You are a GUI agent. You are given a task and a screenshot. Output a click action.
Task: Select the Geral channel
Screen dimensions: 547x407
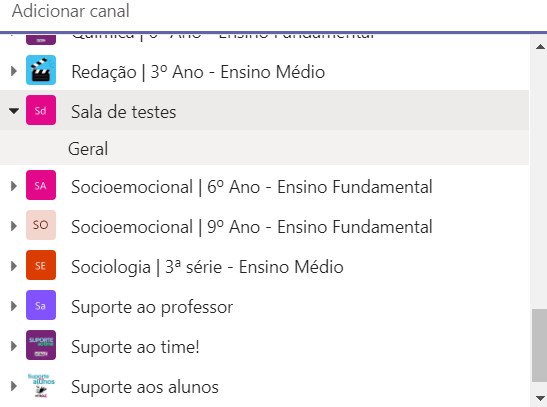264,149
